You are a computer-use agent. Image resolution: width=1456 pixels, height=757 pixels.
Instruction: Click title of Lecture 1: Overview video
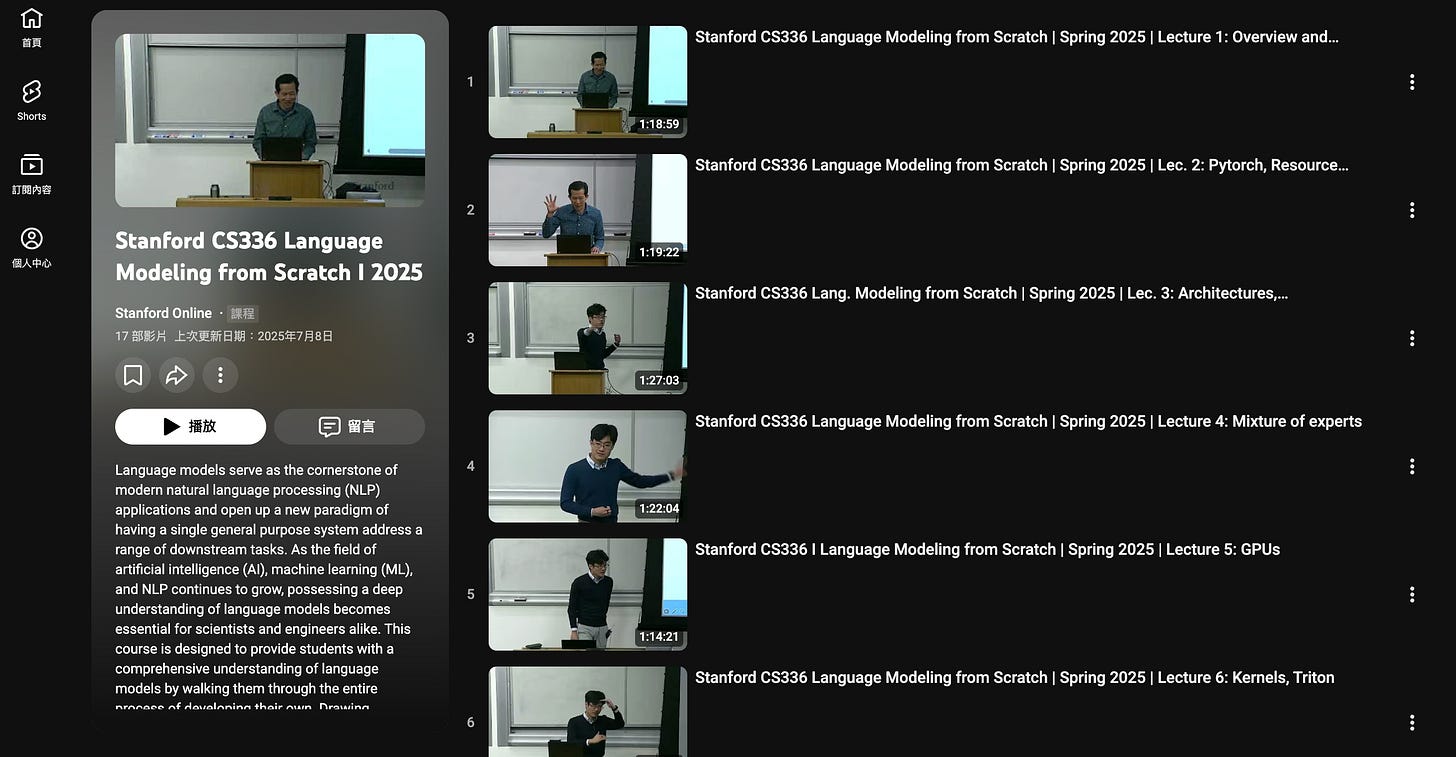pyautogui.click(x=1017, y=37)
